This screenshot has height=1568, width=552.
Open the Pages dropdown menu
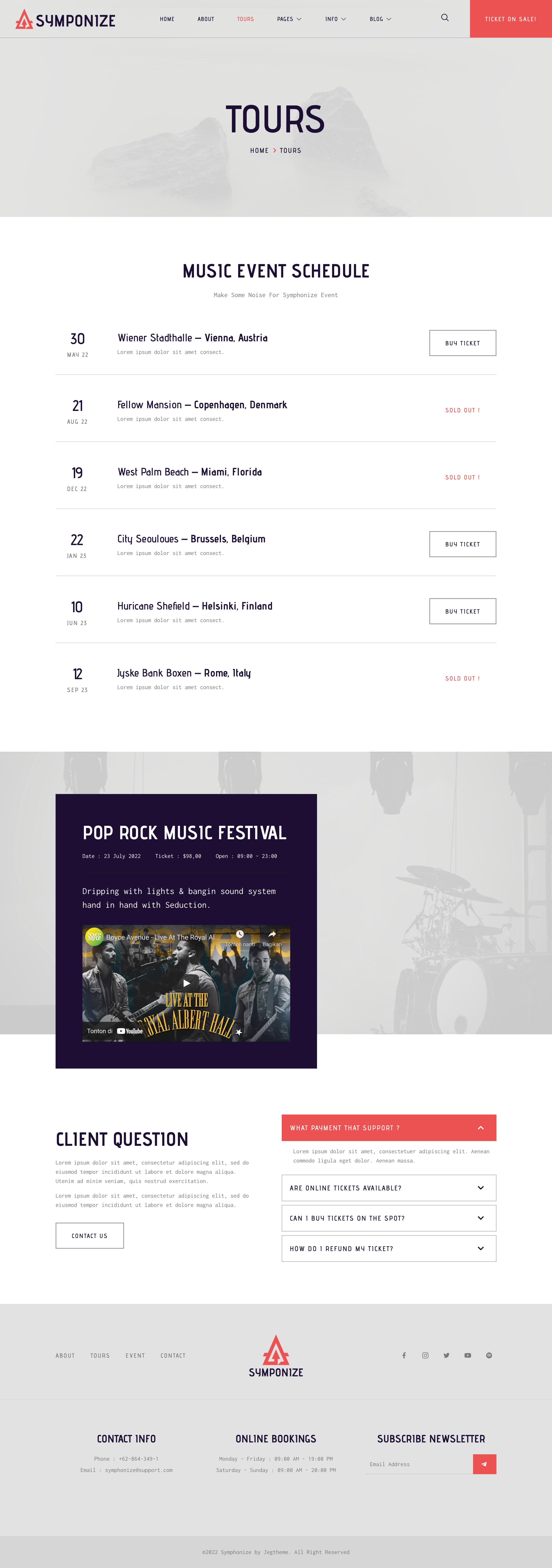coord(289,19)
